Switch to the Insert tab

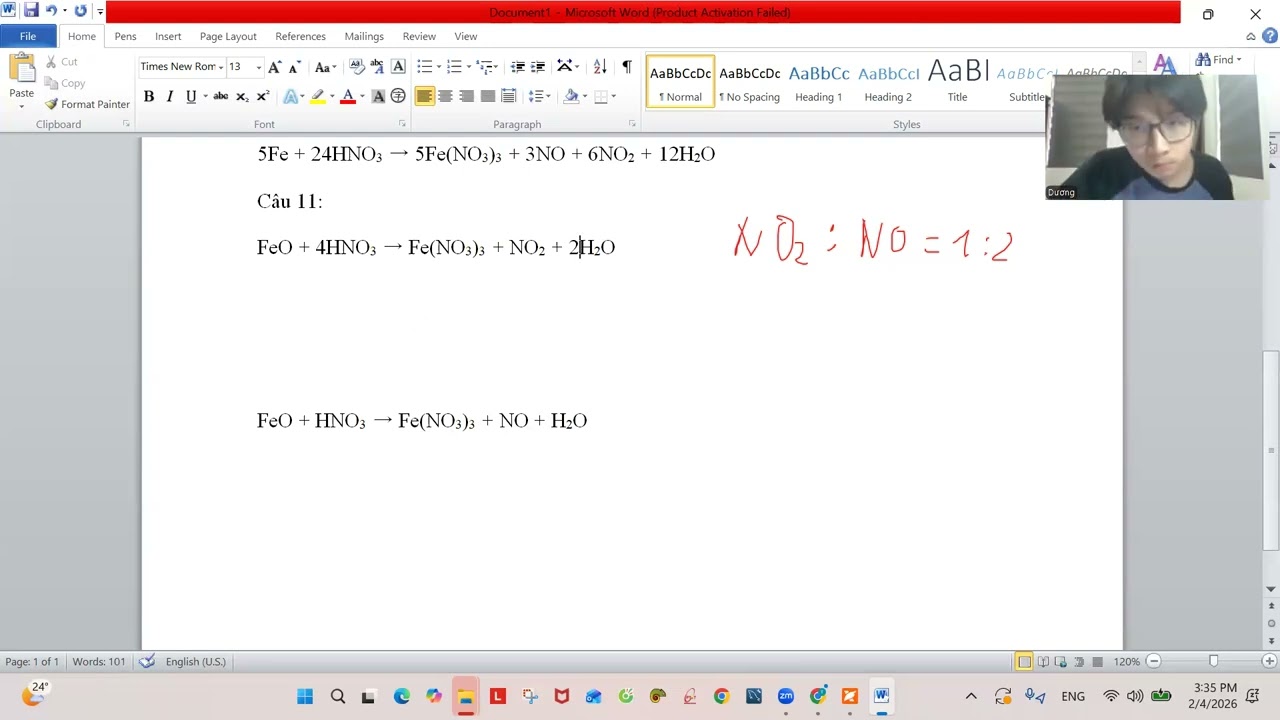click(168, 36)
